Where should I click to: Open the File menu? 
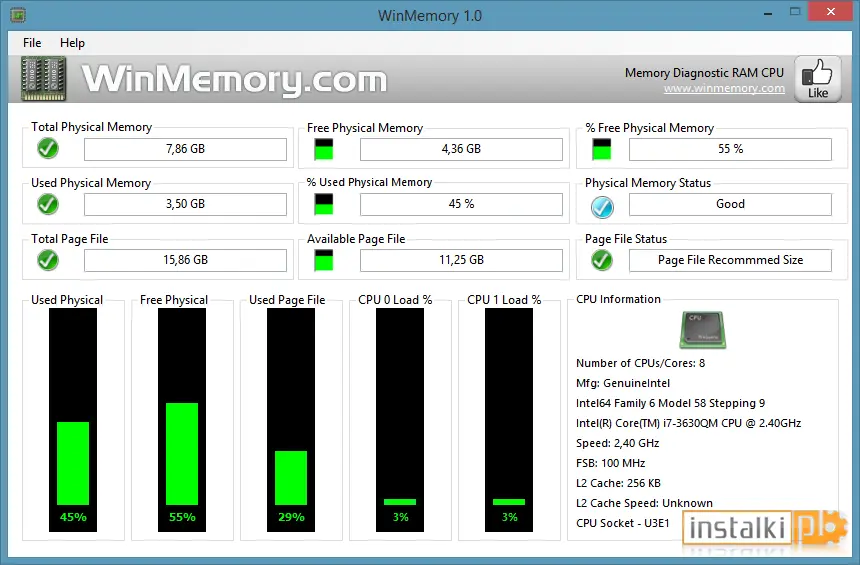[32, 43]
